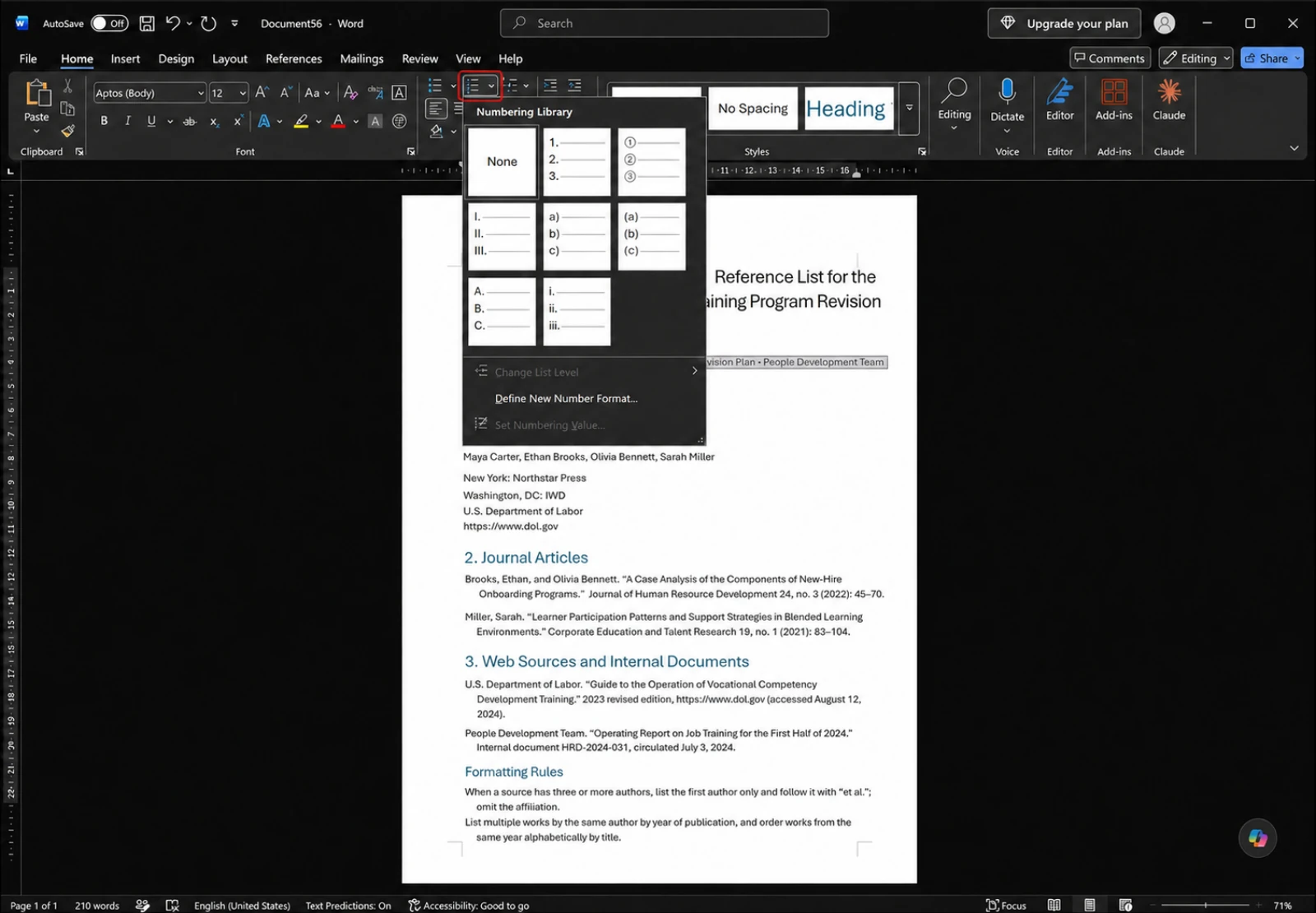Screen dimensions: 1316x913
Task: Redo the last action
Action: (x=209, y=23)
